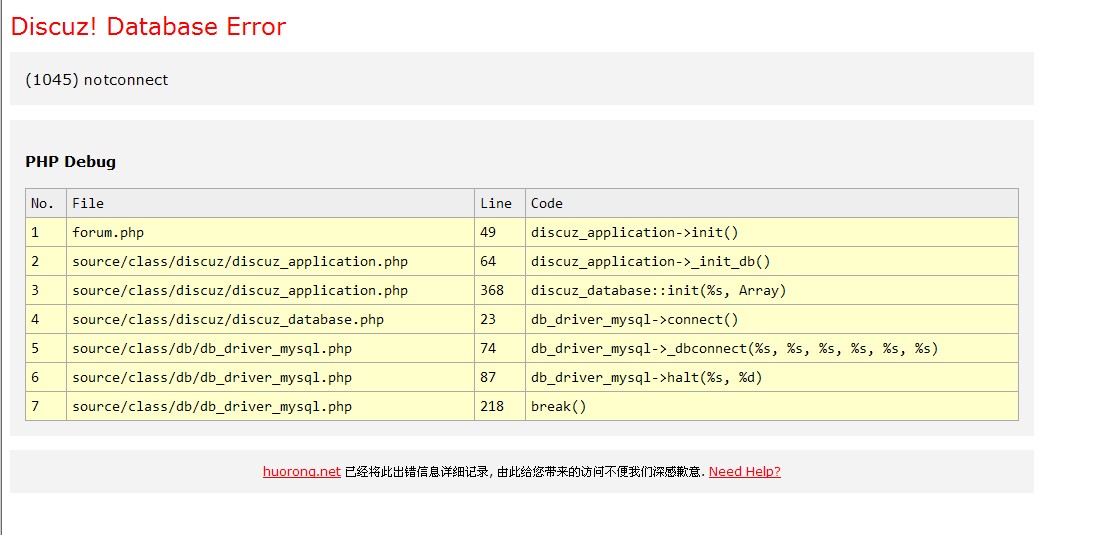The image size is (1104, 535).
Task: Open the huorong.net link
Action: 302,472
